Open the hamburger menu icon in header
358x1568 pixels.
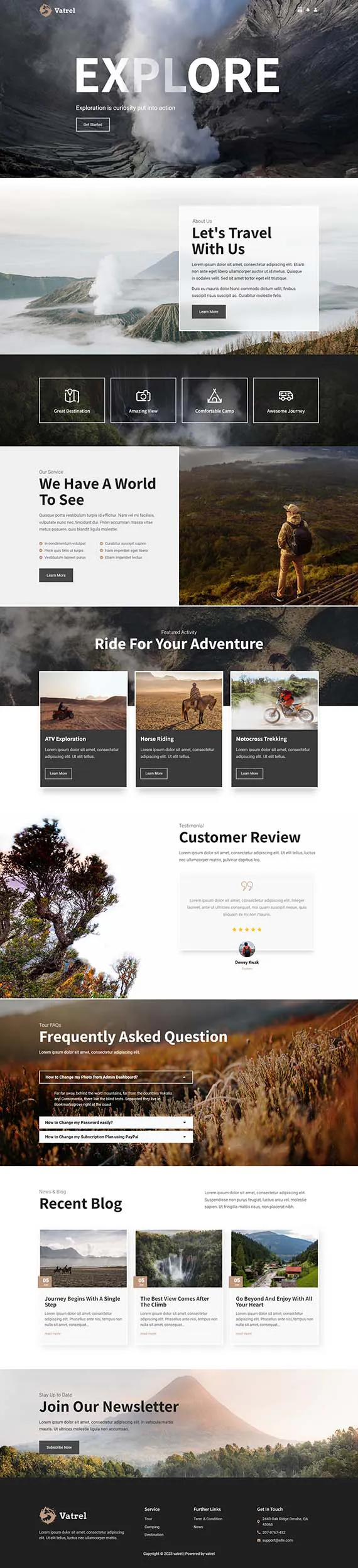(x=300, y=10)
